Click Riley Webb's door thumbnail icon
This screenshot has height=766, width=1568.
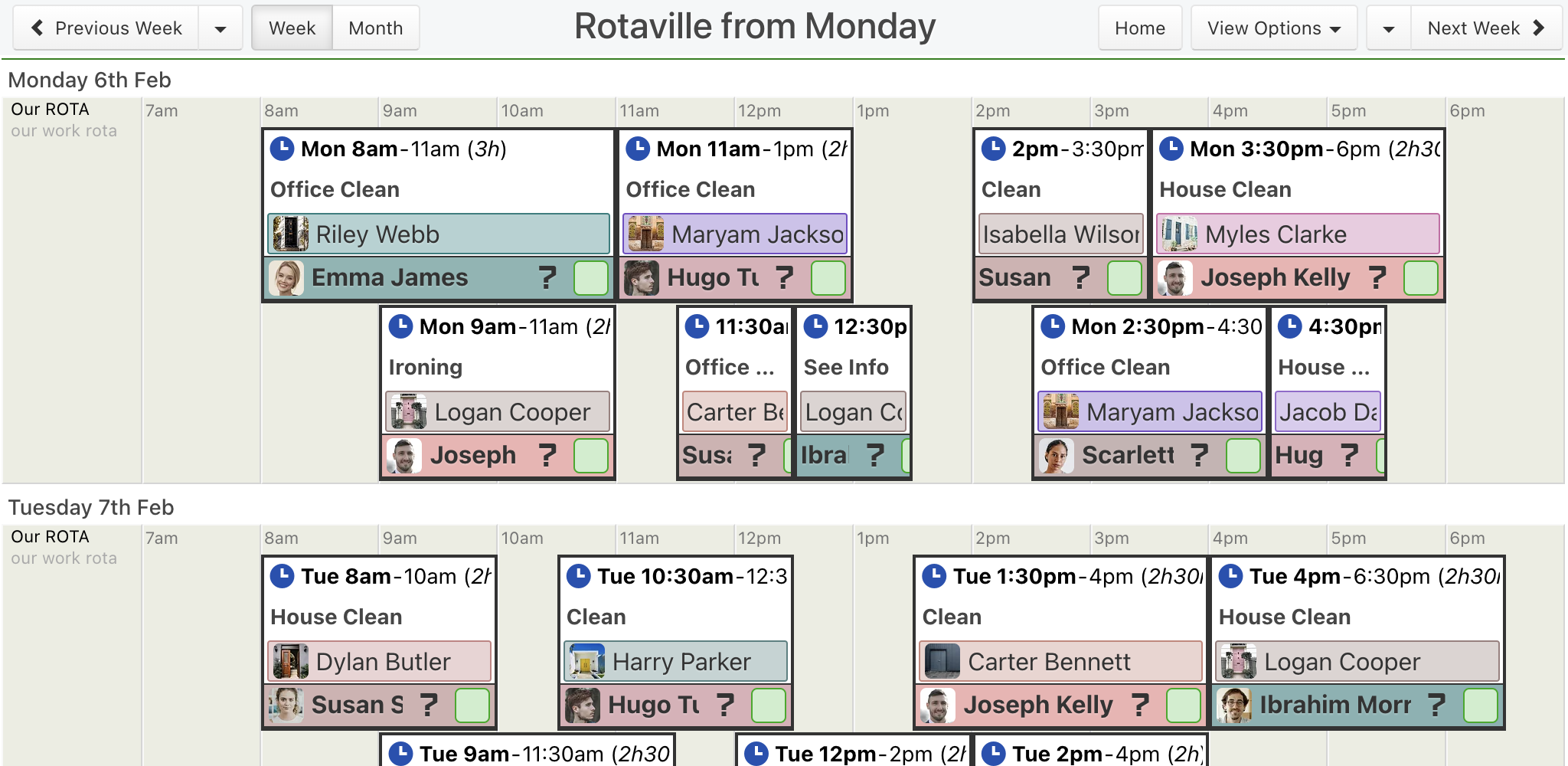(x=291, y=234)
